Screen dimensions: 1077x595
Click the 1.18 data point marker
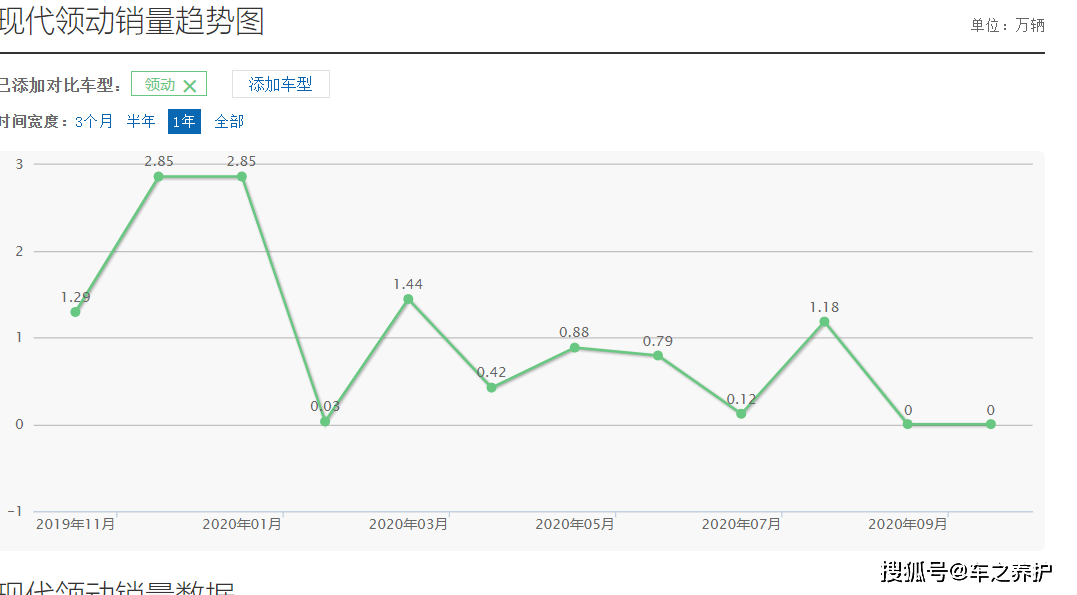click(824, 322)
